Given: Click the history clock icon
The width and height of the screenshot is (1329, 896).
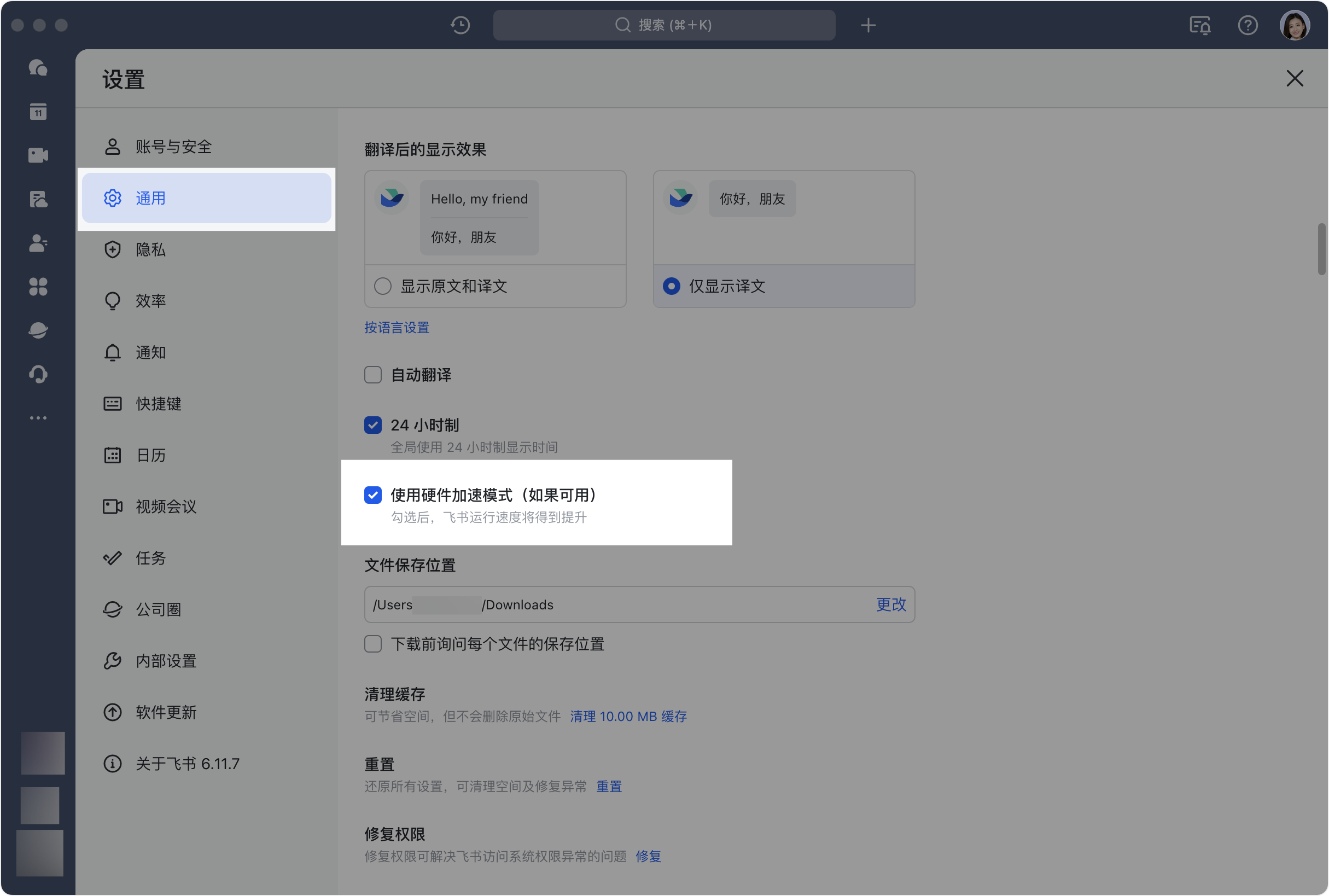Looking at the screenshot, I should click(460, 25).
